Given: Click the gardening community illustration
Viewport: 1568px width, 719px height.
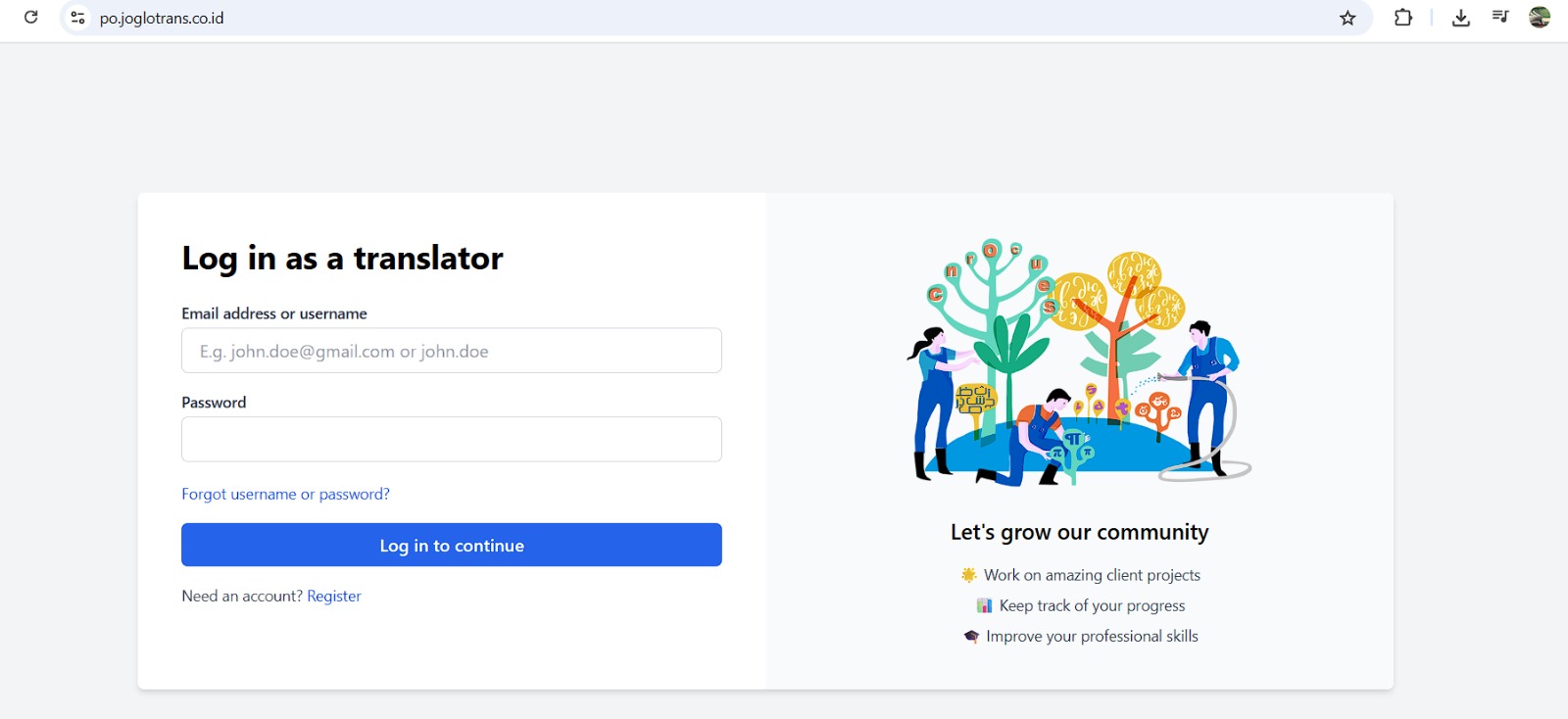Looking at the screenshot, I should (1079, 361).
